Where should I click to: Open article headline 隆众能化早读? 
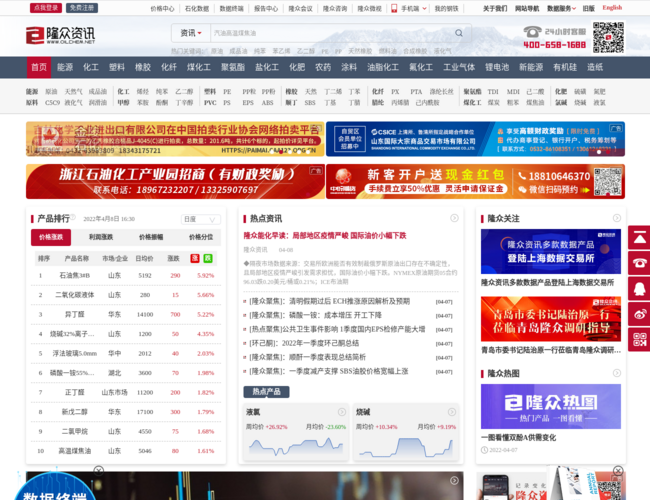325,236
